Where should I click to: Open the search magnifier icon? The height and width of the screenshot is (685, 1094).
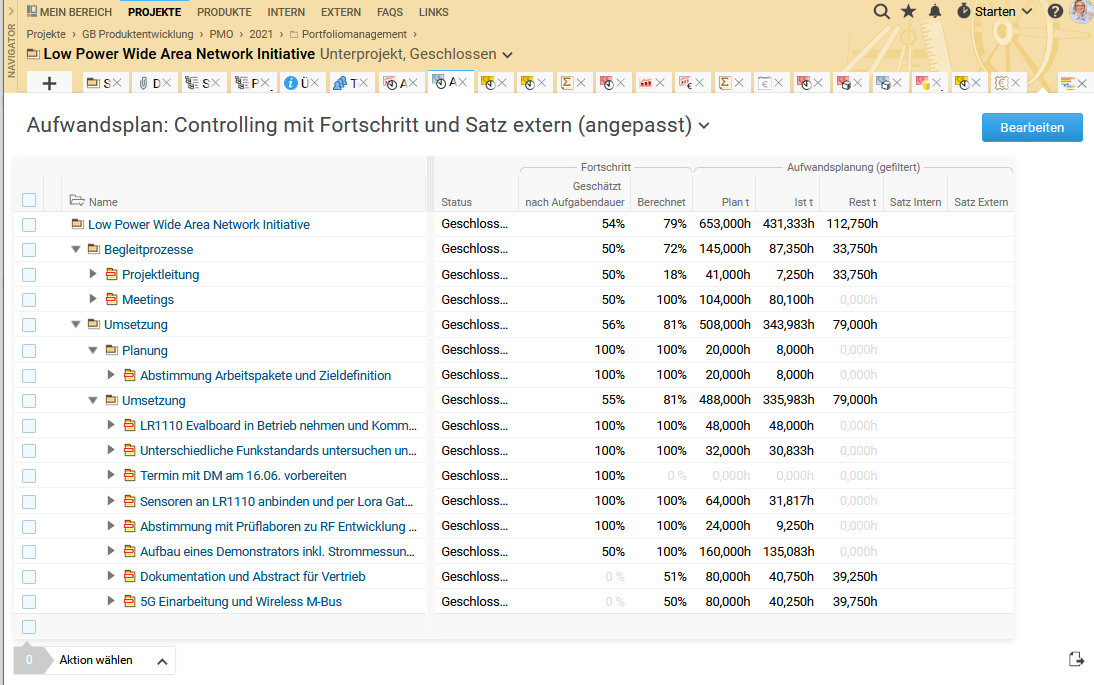[x=881, y=11]
